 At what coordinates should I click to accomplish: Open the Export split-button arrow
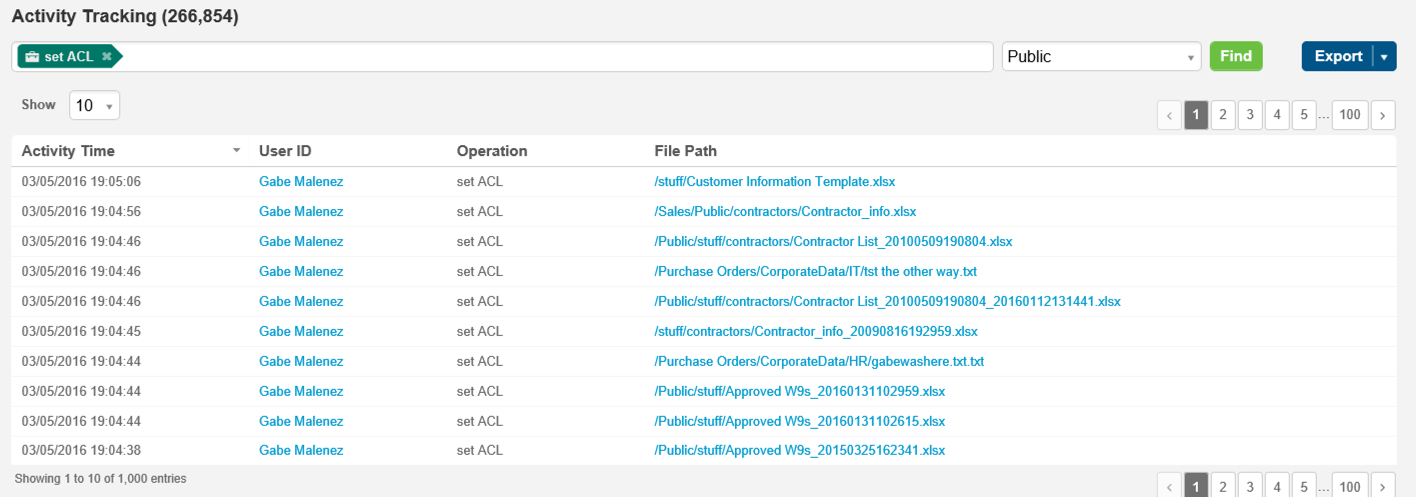point(1384,57)
